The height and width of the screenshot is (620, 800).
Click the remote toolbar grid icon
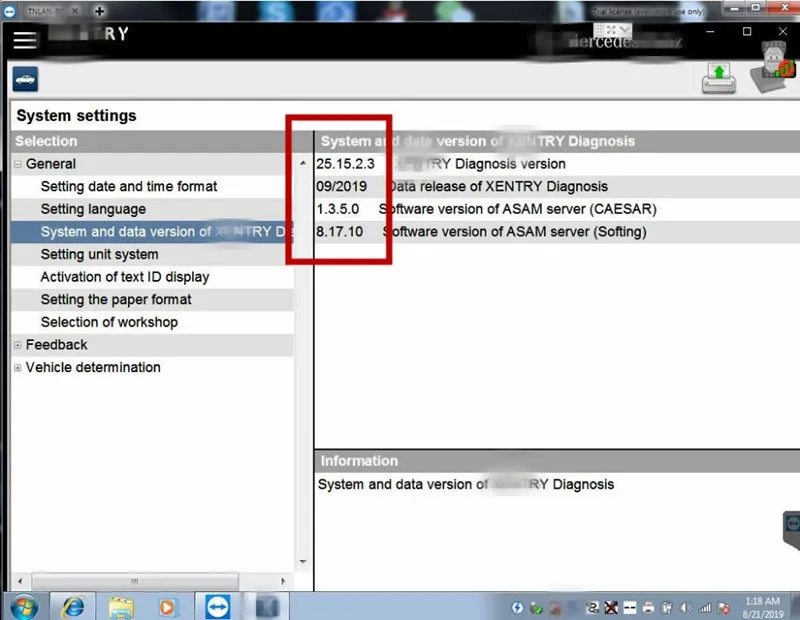[599, 31]
